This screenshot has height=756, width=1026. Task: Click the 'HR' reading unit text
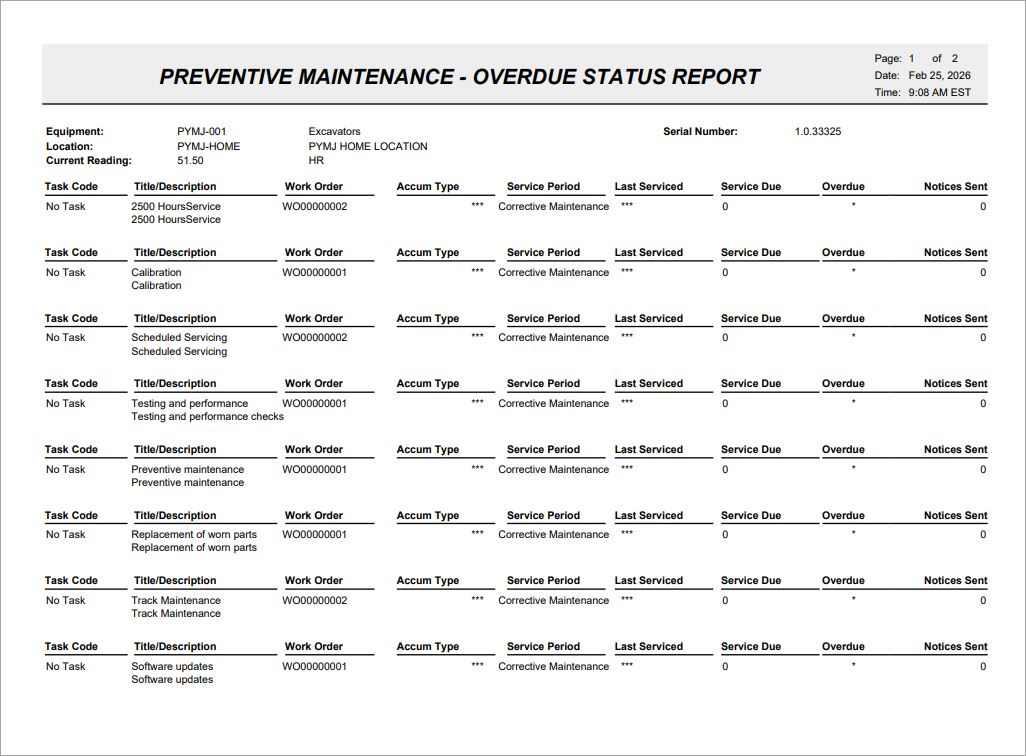click(316, 160)
